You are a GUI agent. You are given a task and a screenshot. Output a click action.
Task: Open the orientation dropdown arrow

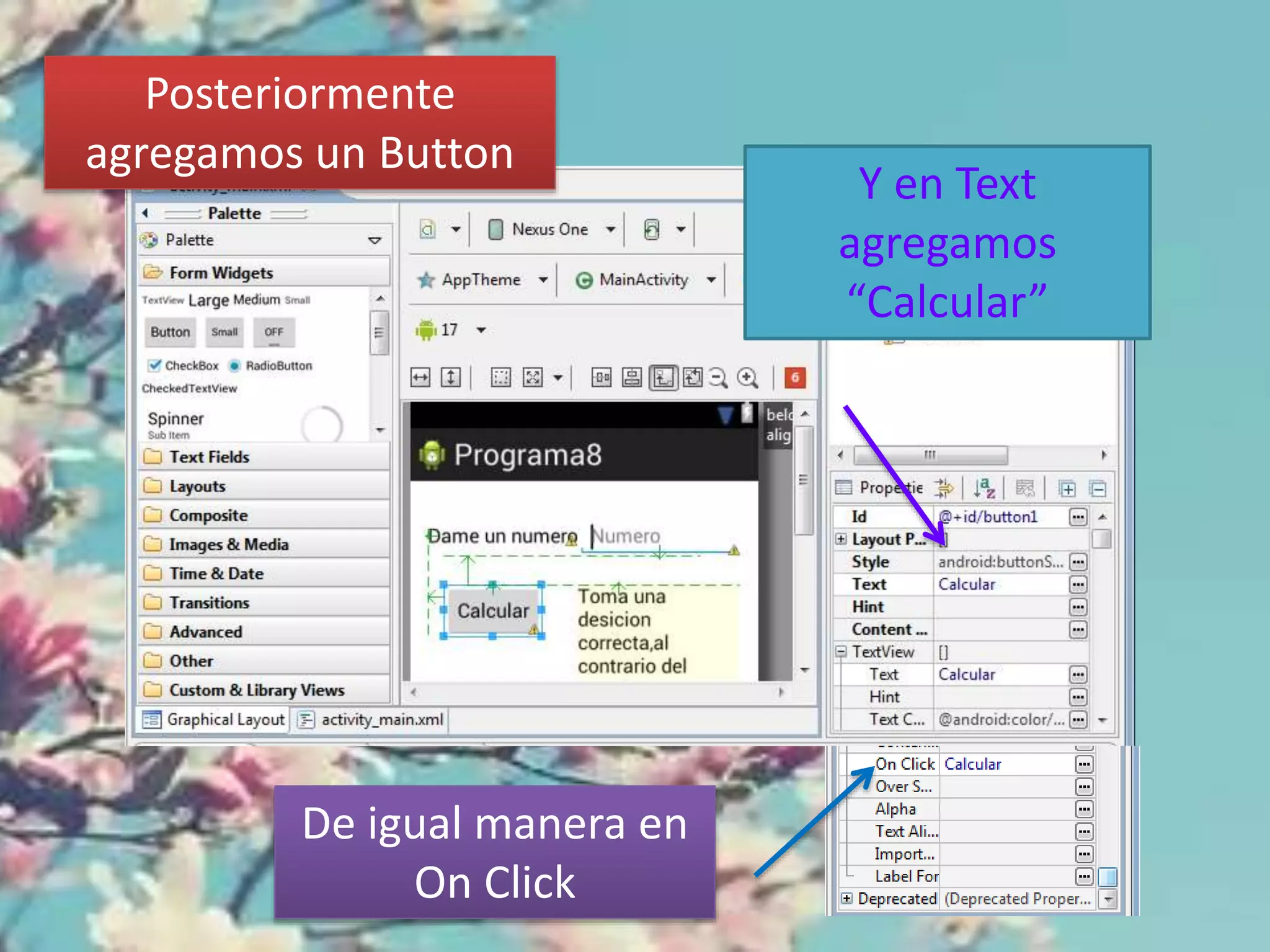[681, 229]
